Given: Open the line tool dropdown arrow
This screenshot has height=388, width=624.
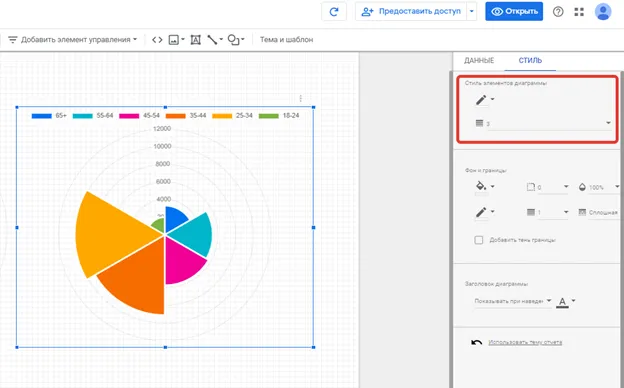Looking at the screenshot, I should [221, 39].
